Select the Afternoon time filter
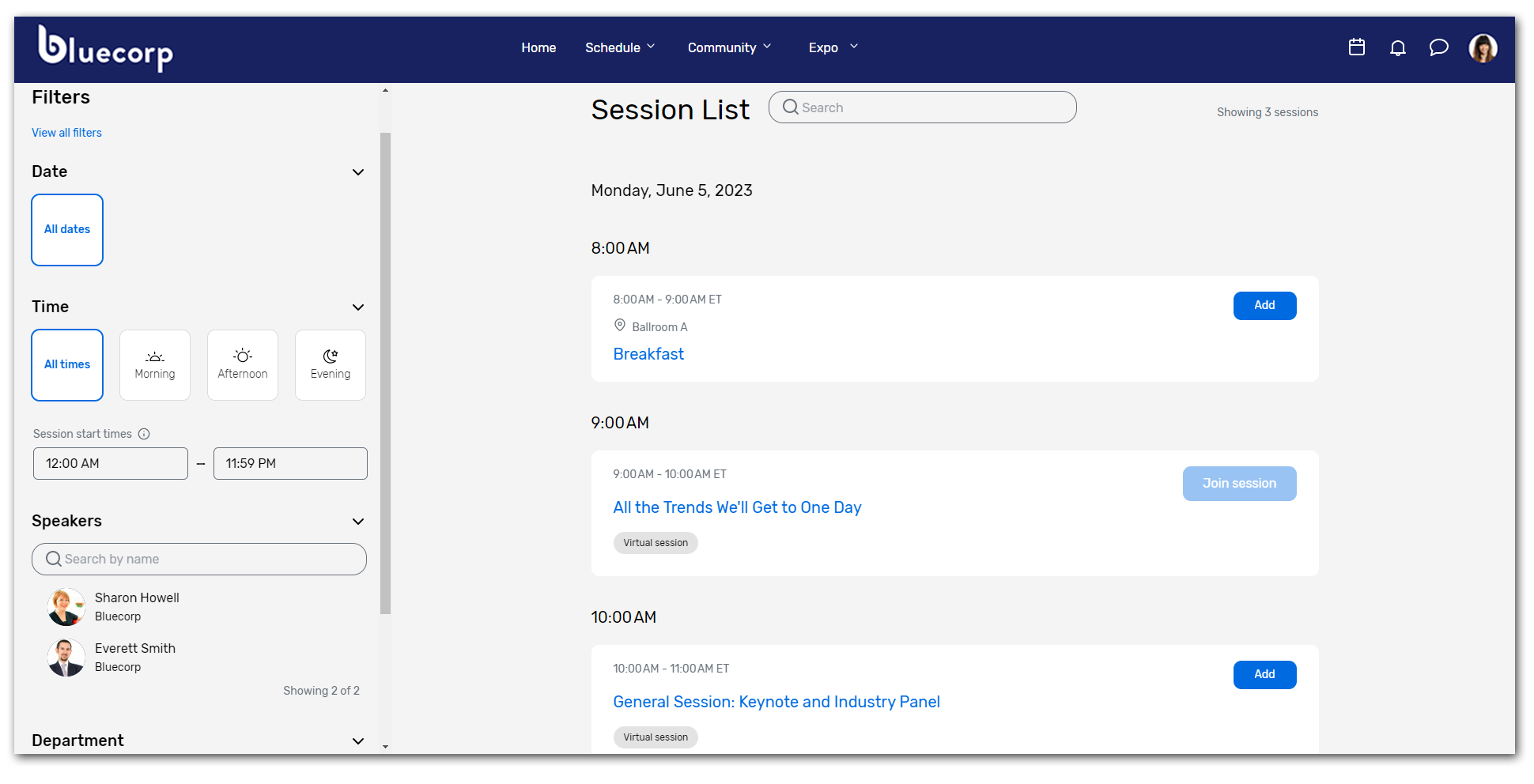Image resolution: width=1534 pixels, height=784 pixels. pos(242,364)
